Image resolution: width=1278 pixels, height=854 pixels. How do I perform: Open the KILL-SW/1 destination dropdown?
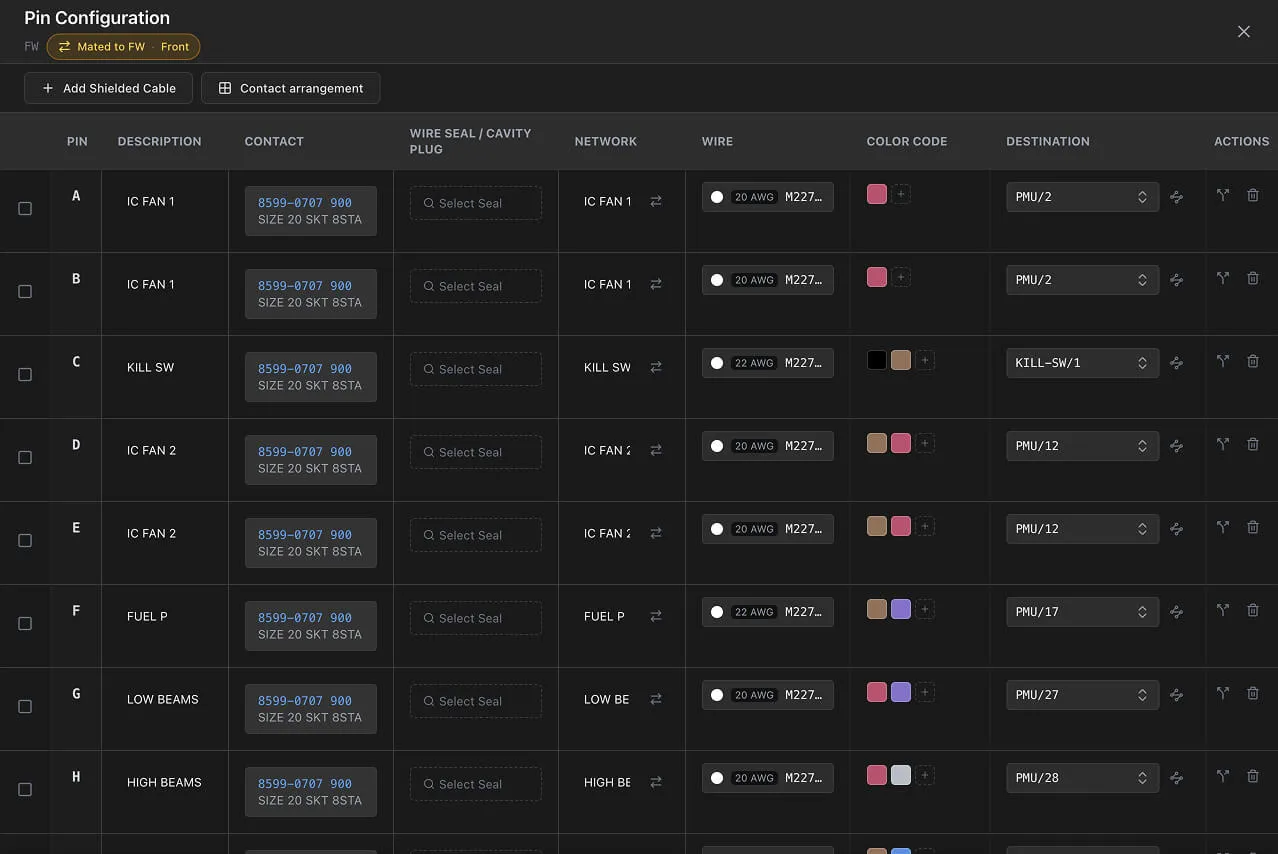click(x=1082, y=363)
